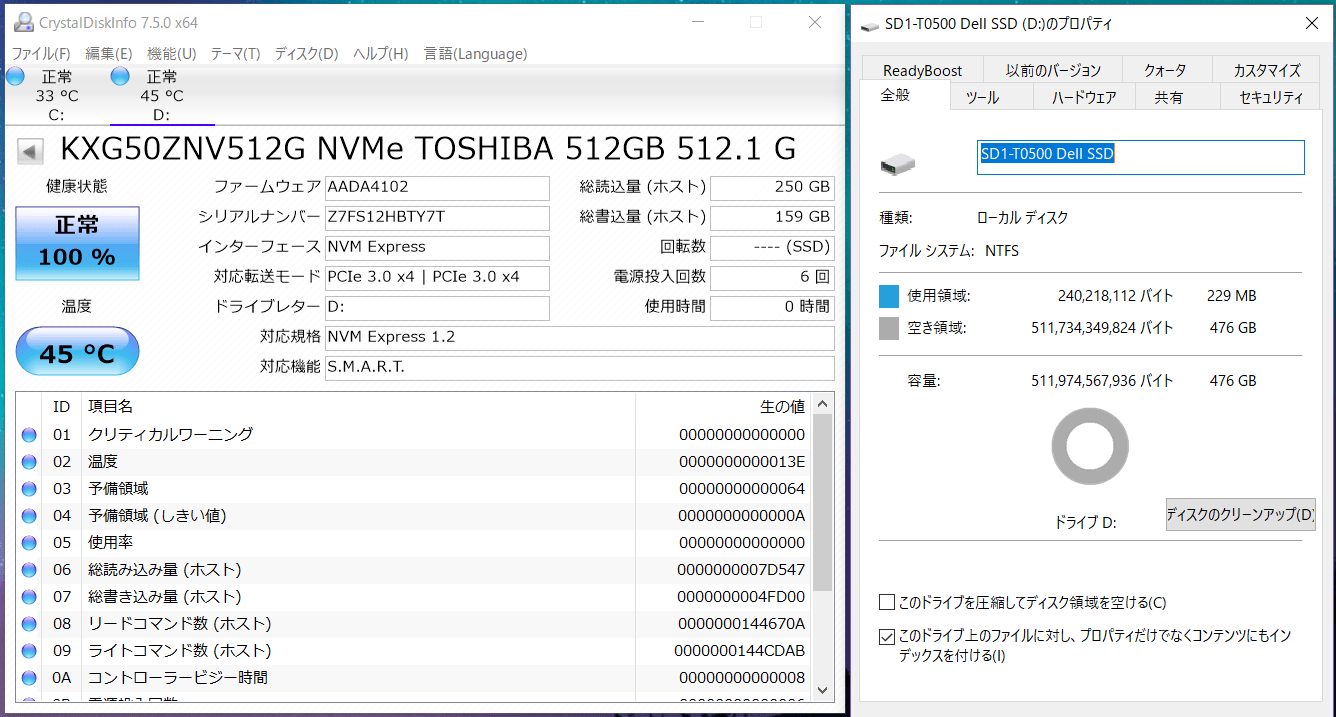
Task: Switch to the セキュリティ tab
Action: (1271, 97)
